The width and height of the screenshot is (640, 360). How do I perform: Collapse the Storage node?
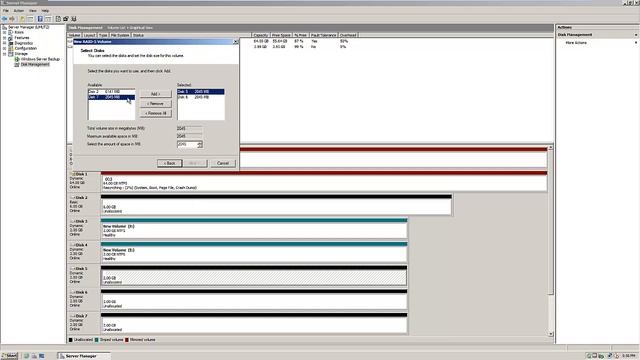tap(4, 53)
